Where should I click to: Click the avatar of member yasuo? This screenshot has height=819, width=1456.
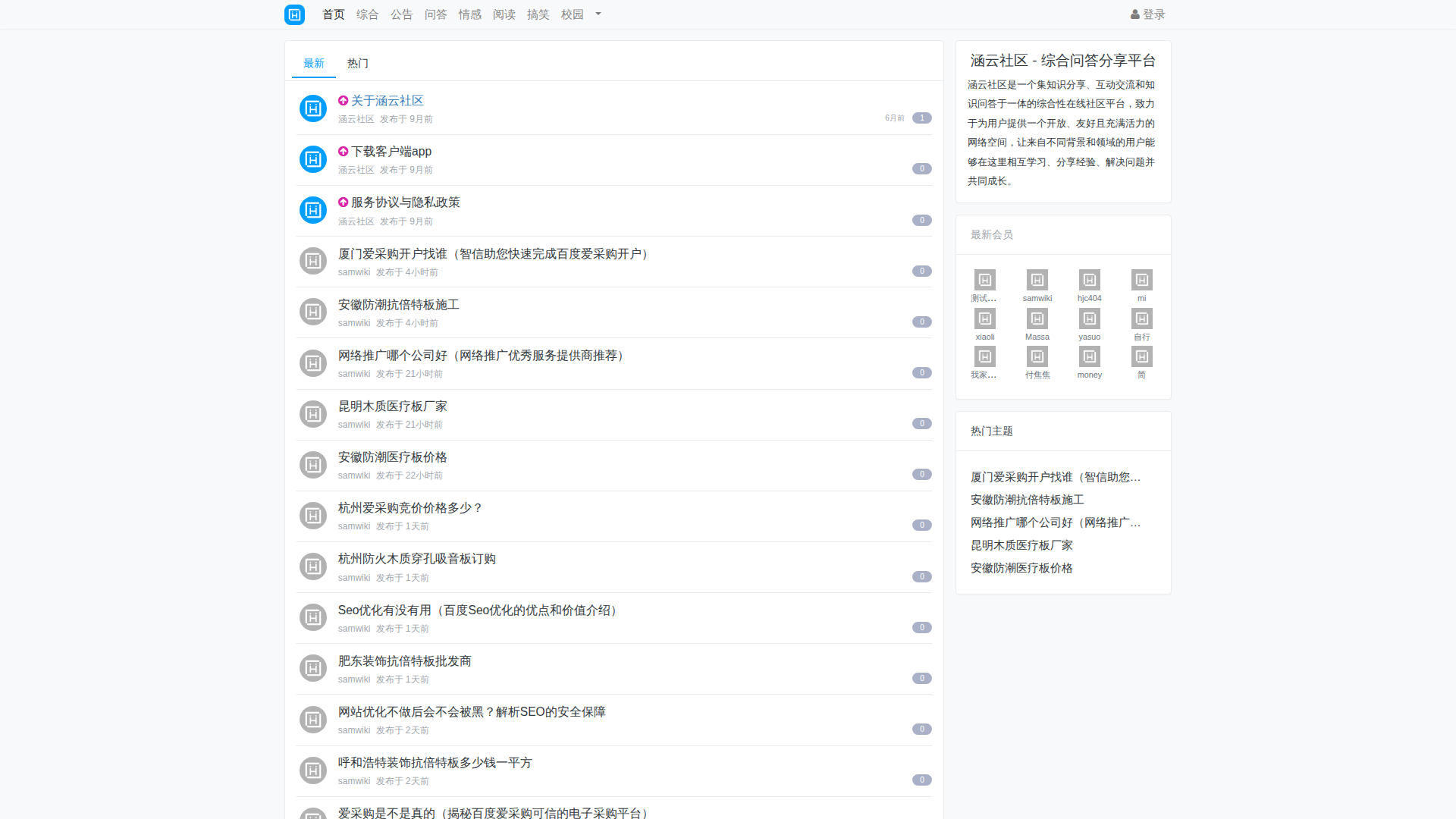pyautogui.click(x=1089, y=318)
